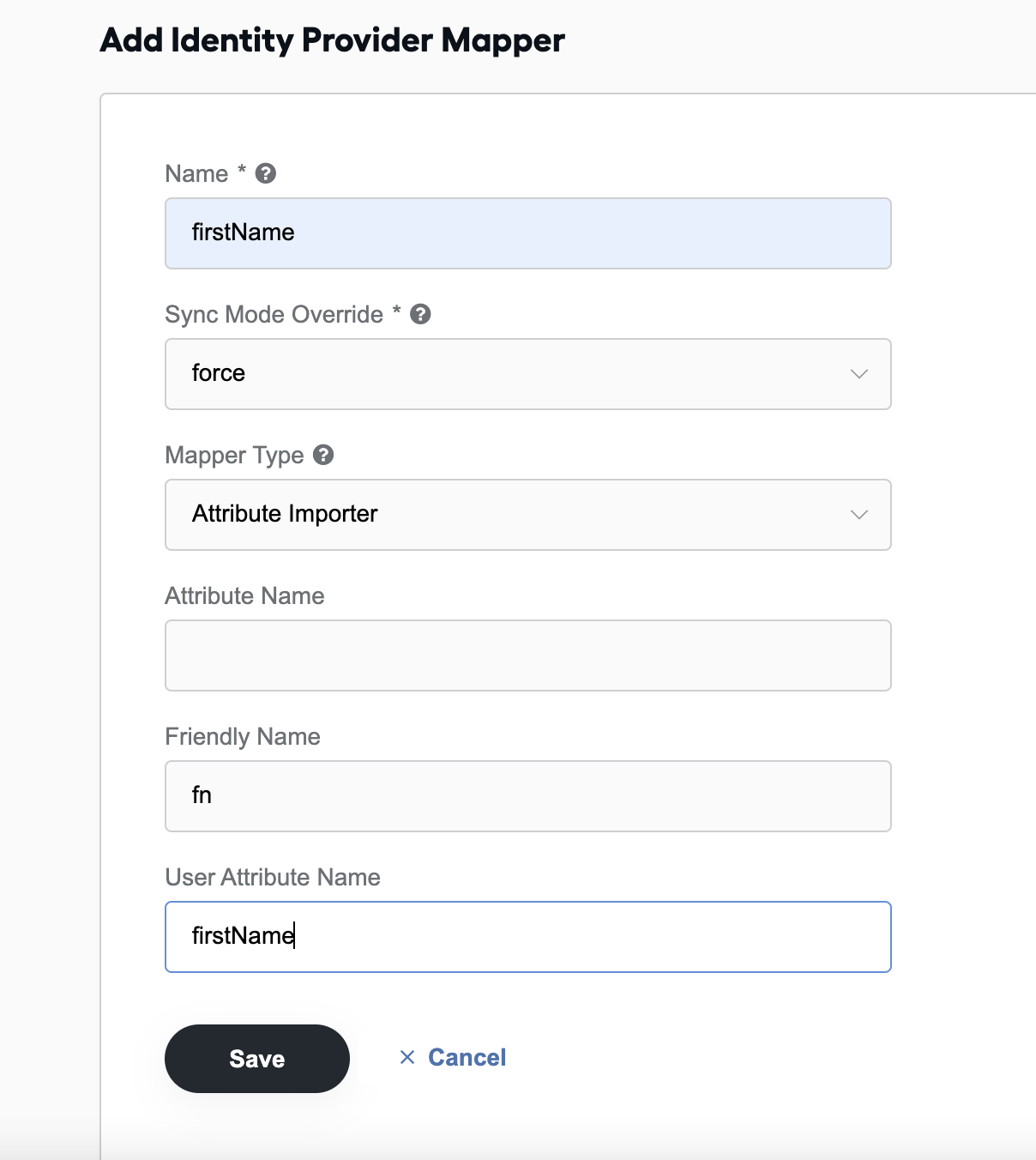Focus the Name field containing firstName
This screenshot has height=1160, width=1036.
[528, 233]
